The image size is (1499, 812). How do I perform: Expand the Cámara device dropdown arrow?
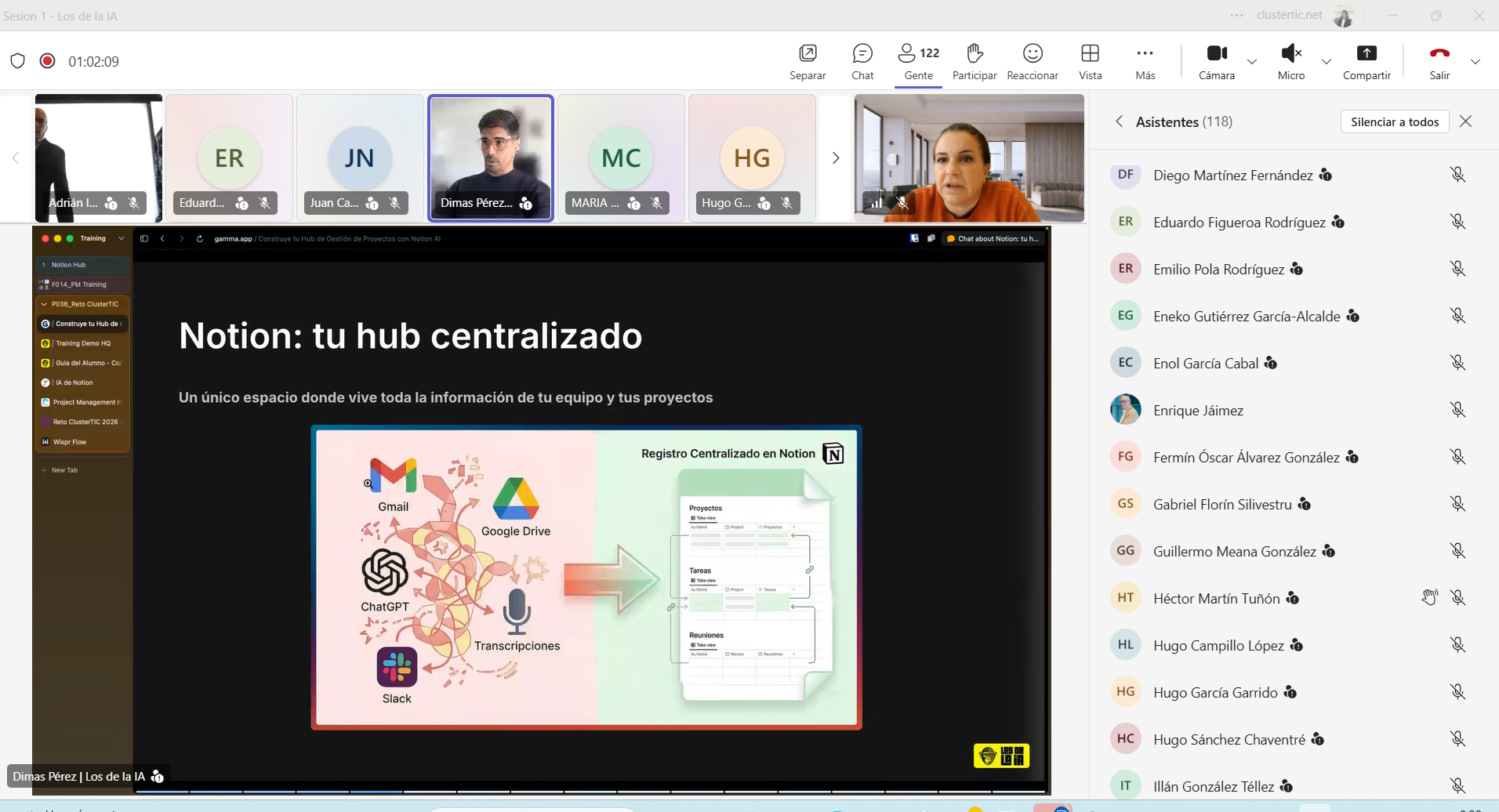[x=1252, y=62]
